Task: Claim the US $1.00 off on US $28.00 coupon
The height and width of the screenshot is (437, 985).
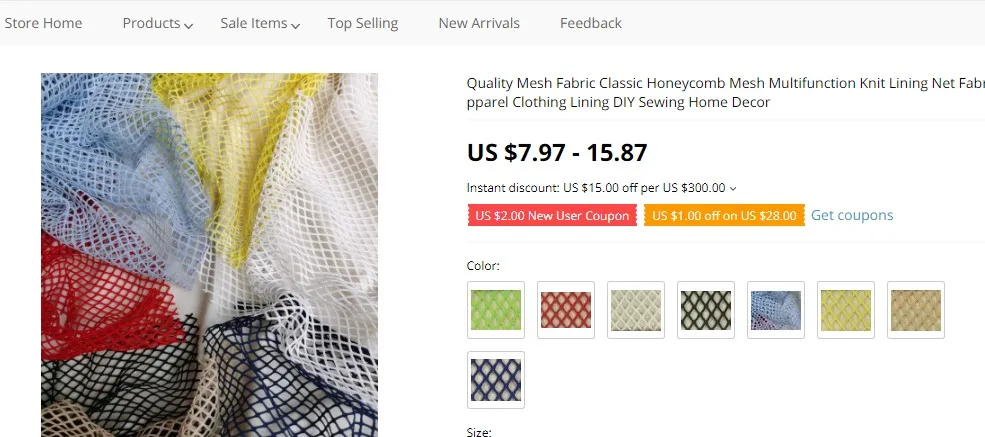Action: point(724,216)
